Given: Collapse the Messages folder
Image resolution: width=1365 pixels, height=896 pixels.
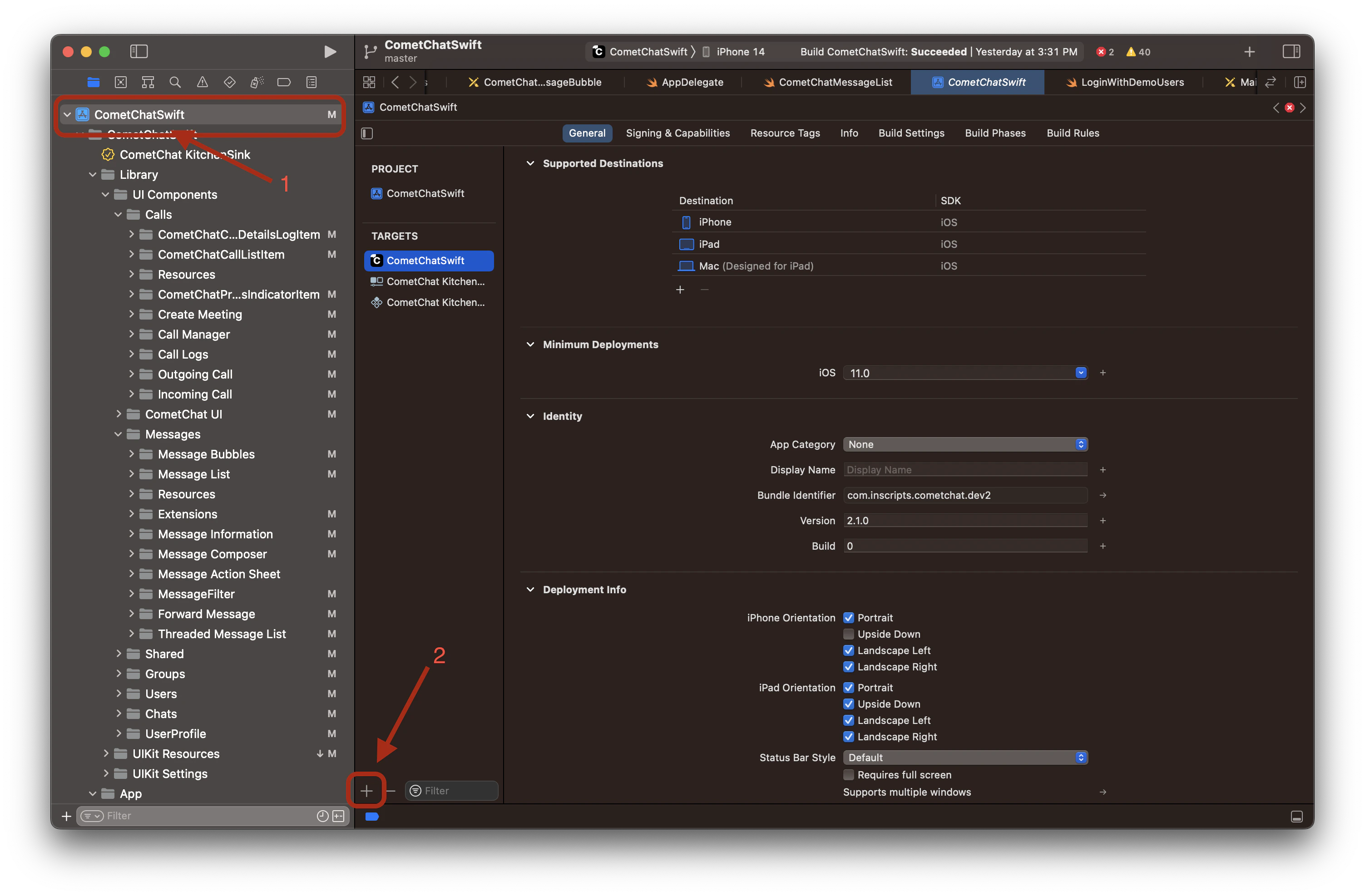Looking at the screenshot, I should click(x=118, y=434).
